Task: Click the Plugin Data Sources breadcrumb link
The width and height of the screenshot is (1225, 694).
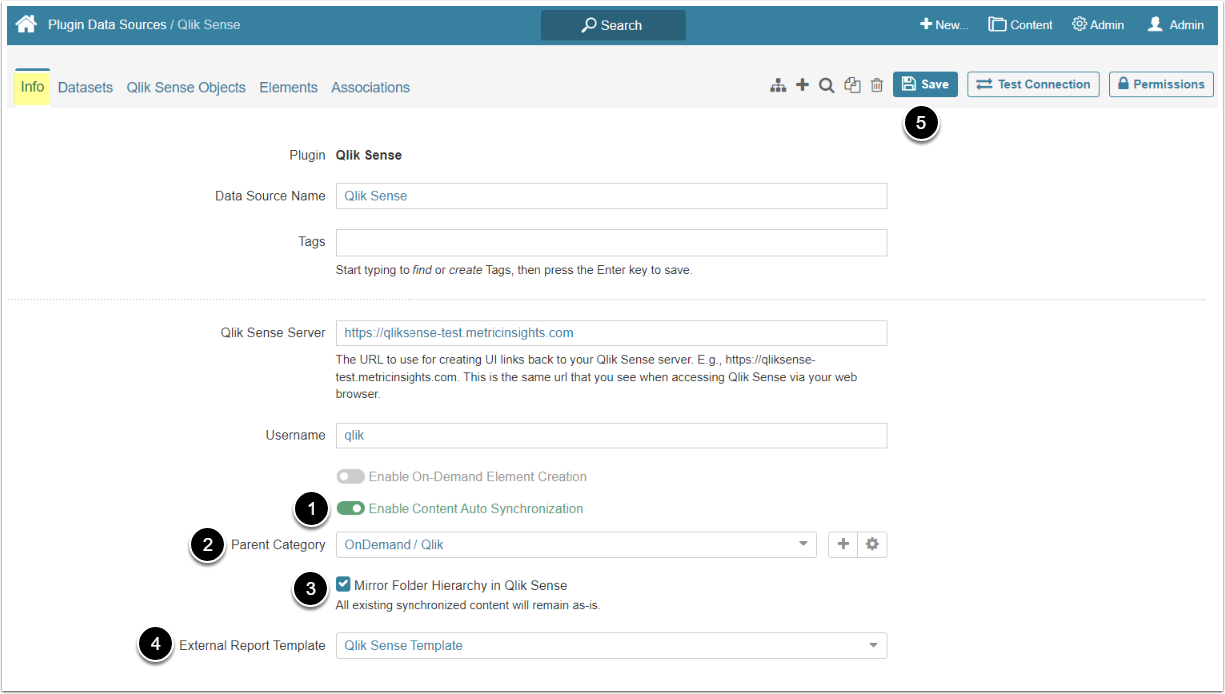Action: tap(107, 24)
